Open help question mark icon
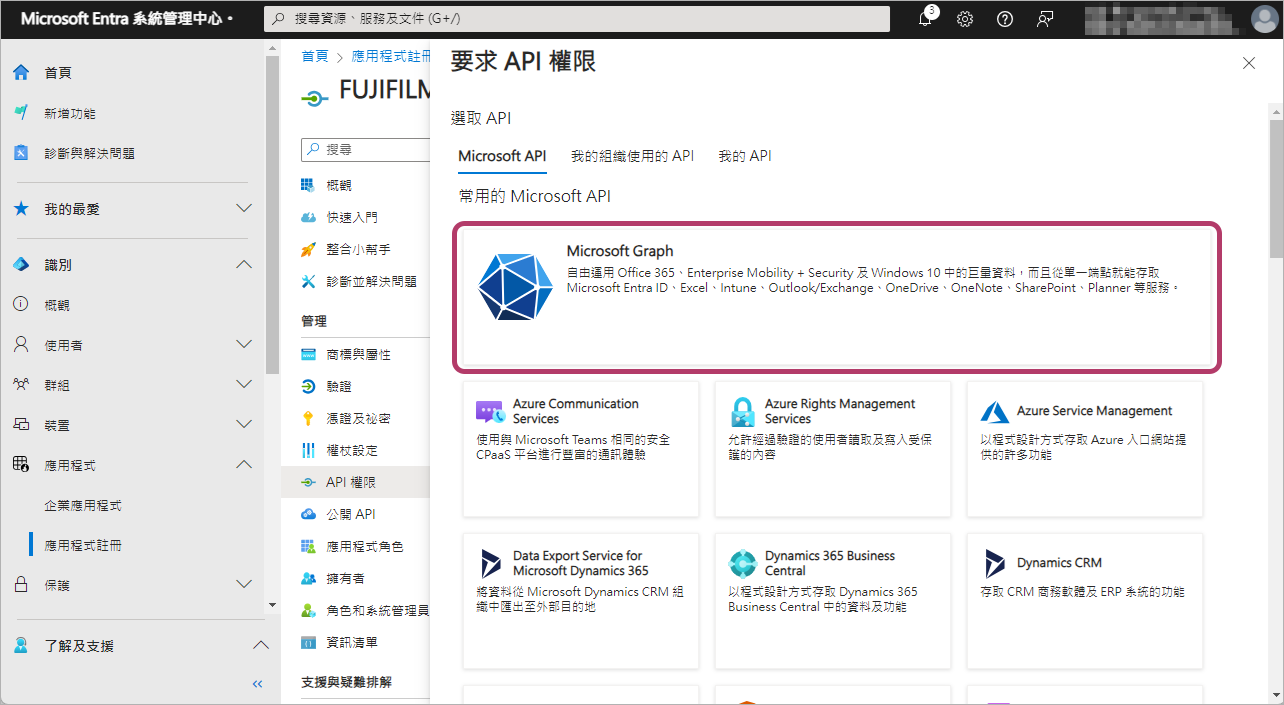Screen dimensions: 1284x705 (1005, 19)
